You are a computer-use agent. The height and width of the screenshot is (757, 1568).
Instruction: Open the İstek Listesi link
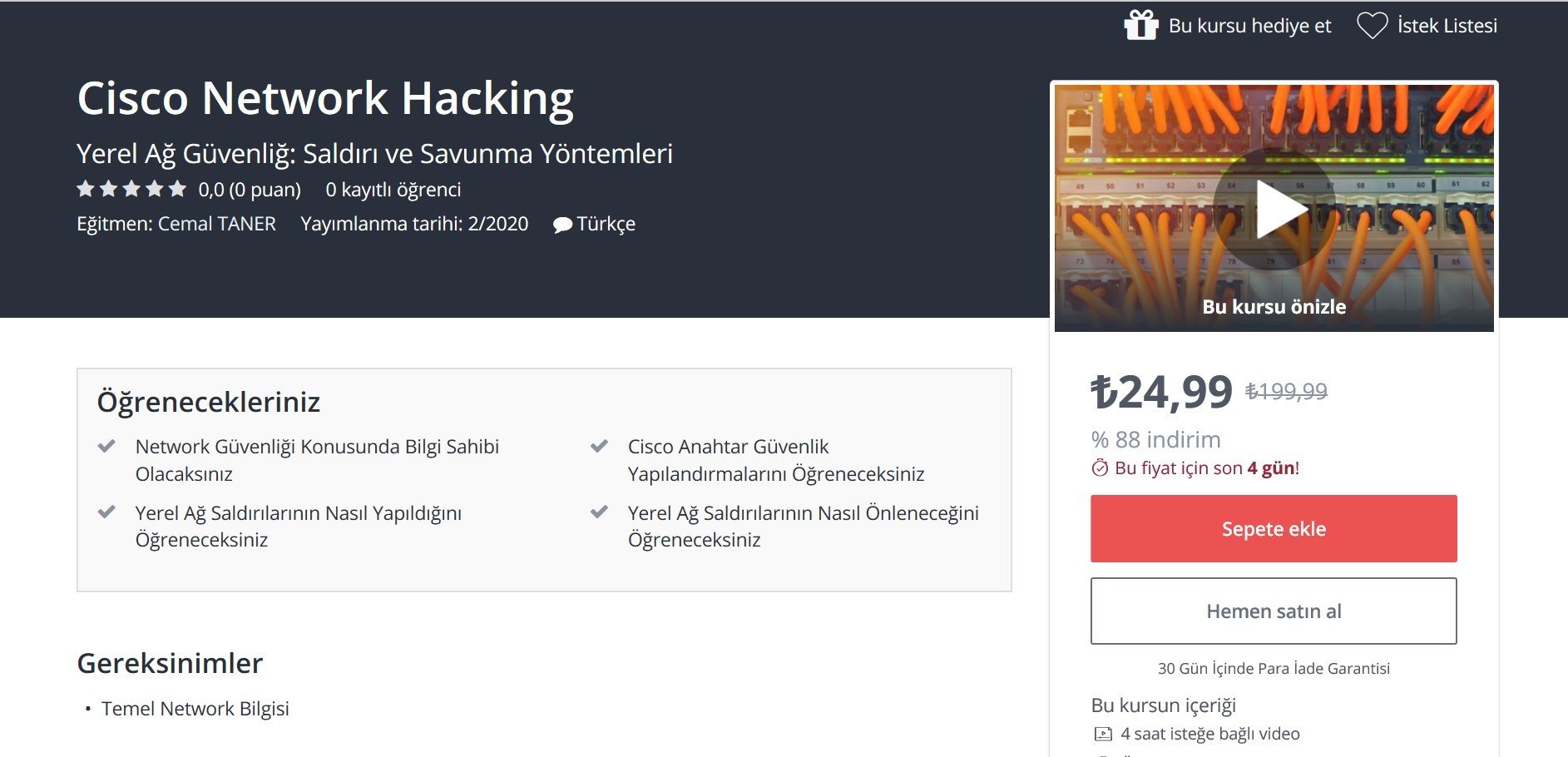click(1447, 26)
